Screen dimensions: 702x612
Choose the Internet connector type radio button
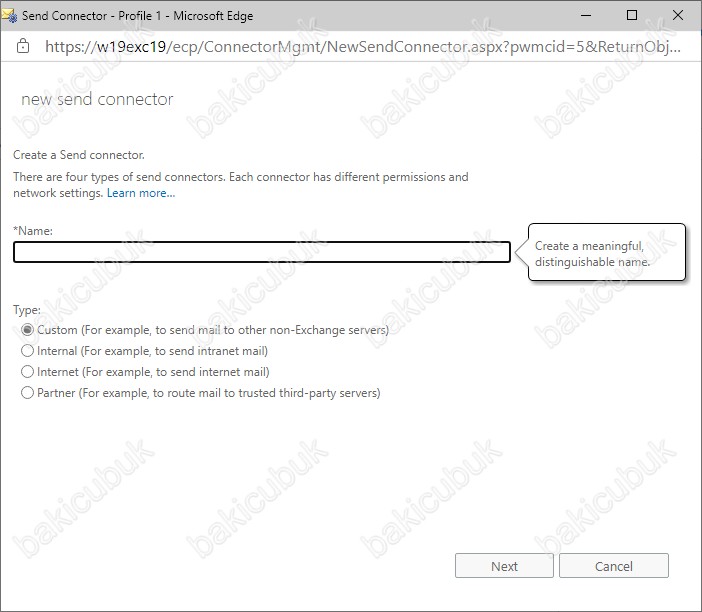[27, 372]
